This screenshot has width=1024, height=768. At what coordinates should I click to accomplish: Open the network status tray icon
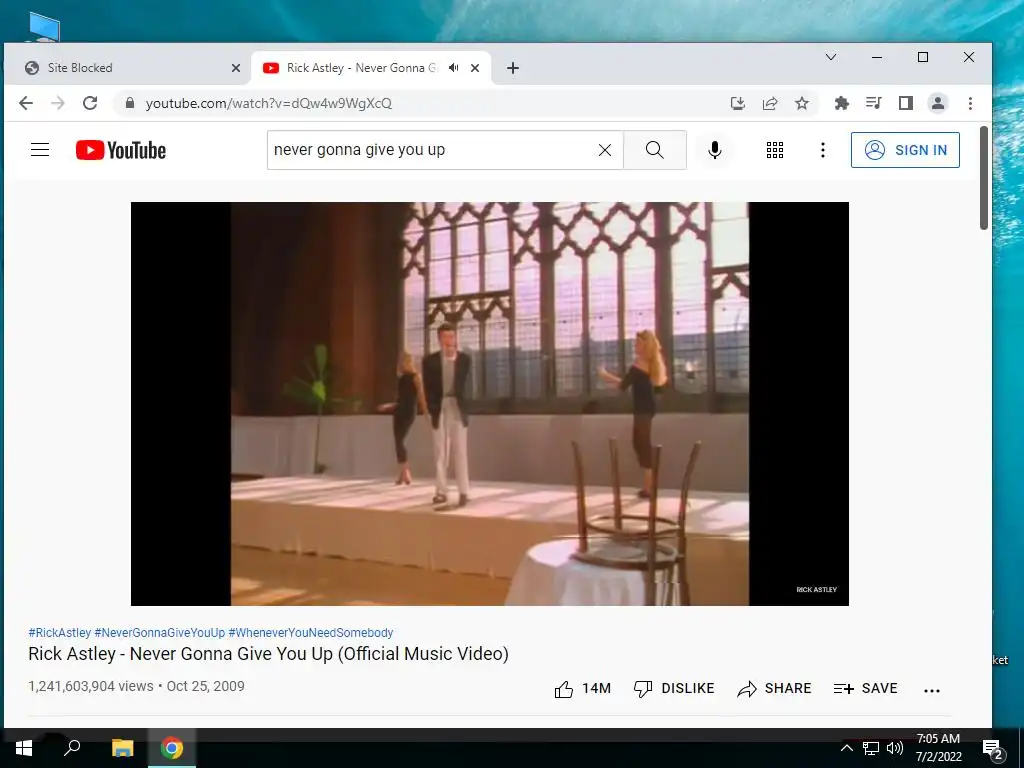point(871,748)
